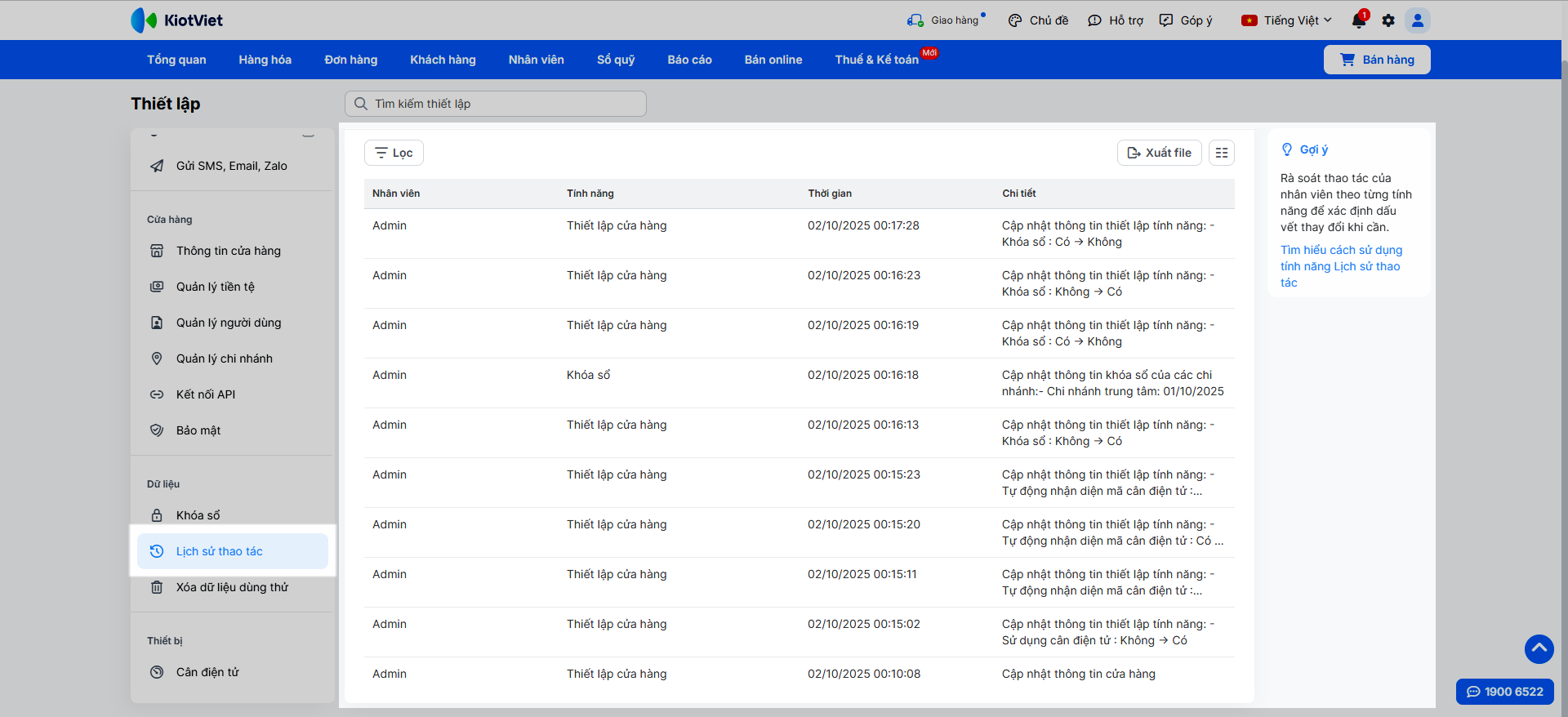This screenshot has height=717, width=1568.
Task: Click the Góp ý feedback icon
Action: [1166, 20]
